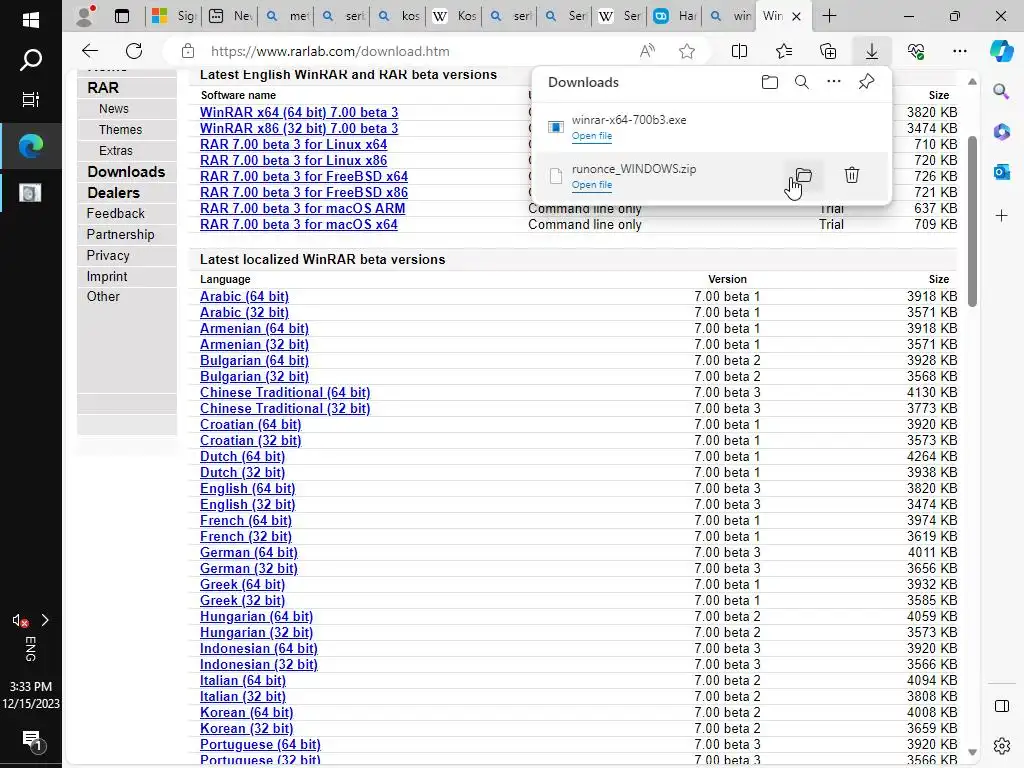The image size is (1024, 768).
Task: Open the notification center icon
Action: [x=32, y=741]
